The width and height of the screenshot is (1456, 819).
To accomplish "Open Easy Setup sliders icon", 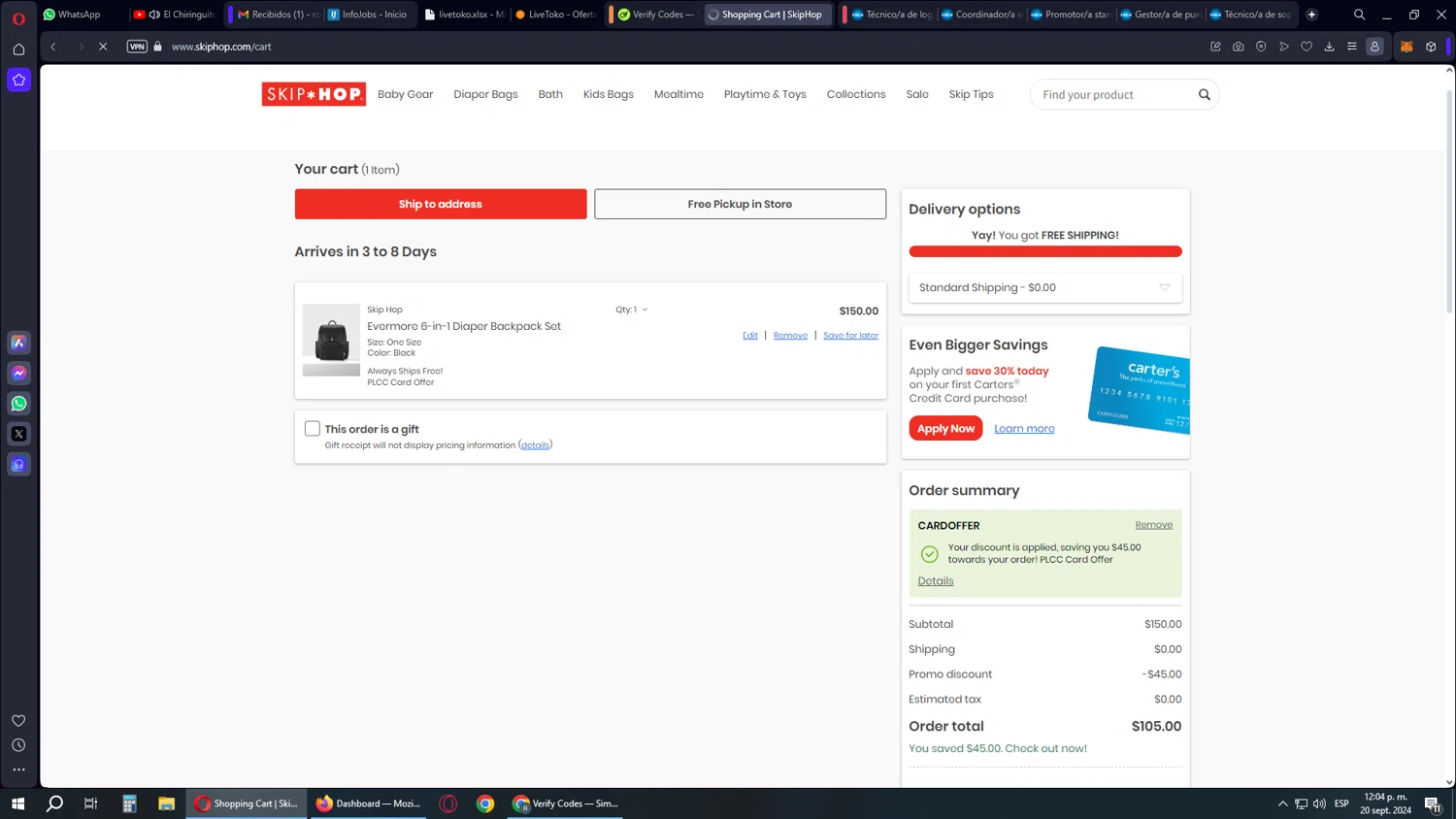I will [1351, 47].
